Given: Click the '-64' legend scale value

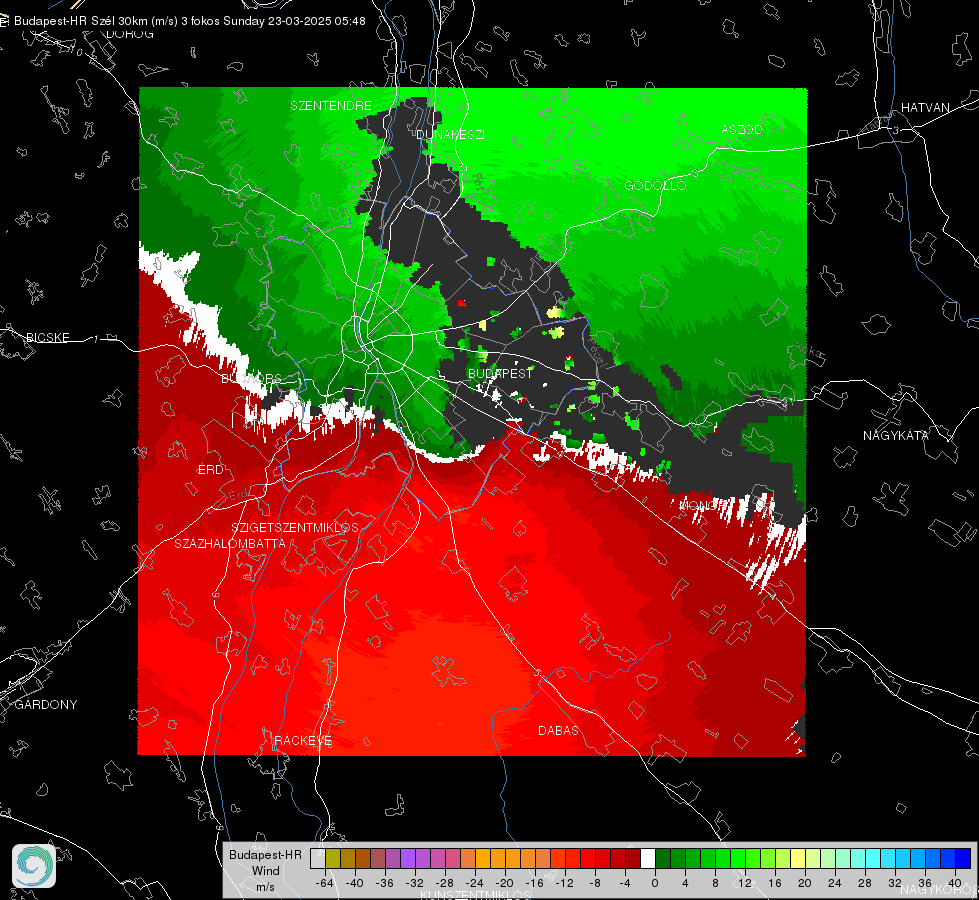Looking at the screenshot, I should 325,883.
